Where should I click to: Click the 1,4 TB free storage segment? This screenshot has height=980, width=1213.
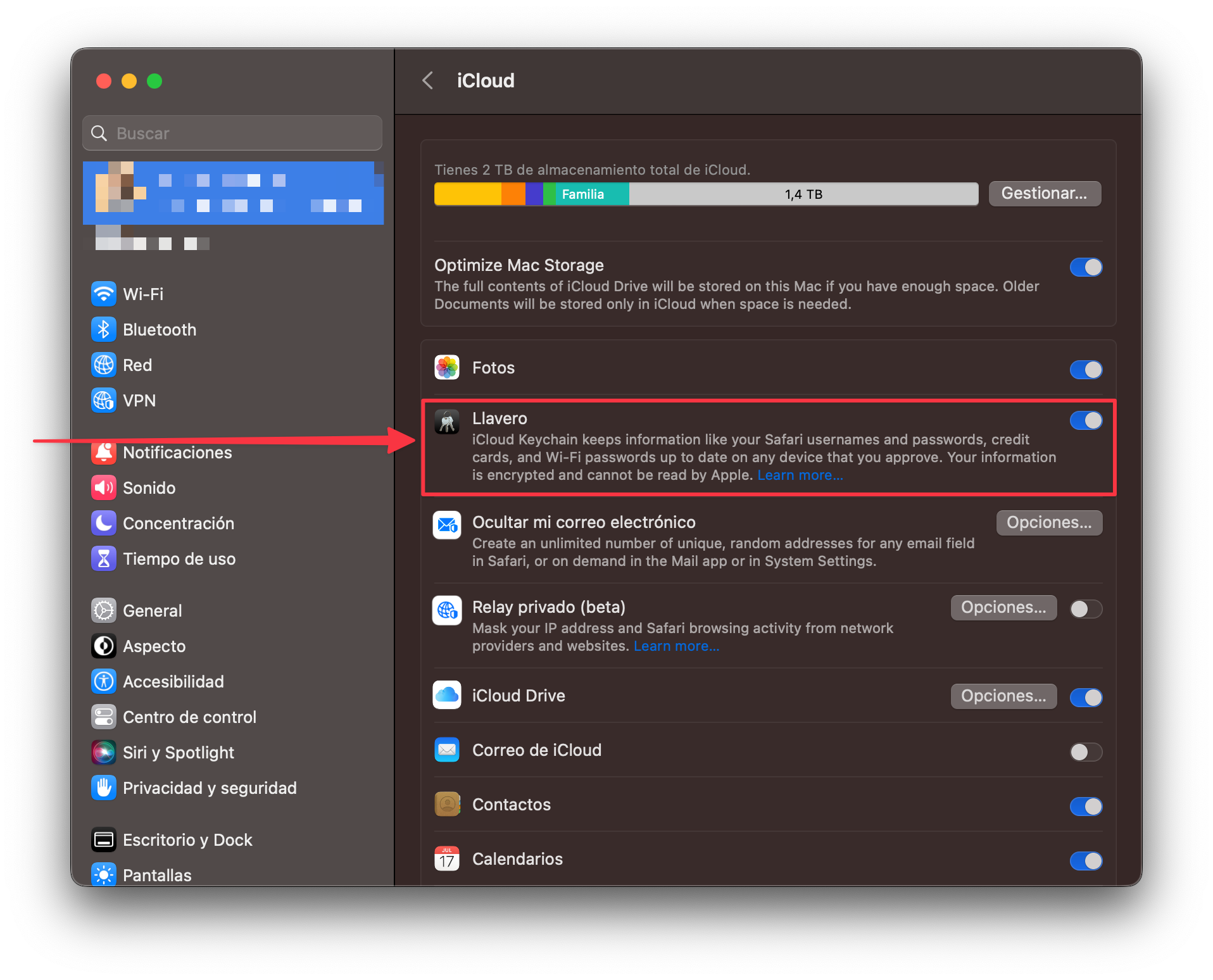click(804, 194)
